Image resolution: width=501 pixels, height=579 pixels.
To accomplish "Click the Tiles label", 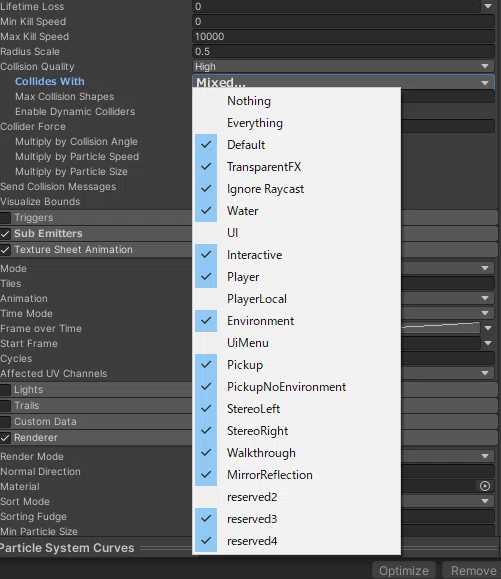I will pos(11,284).
